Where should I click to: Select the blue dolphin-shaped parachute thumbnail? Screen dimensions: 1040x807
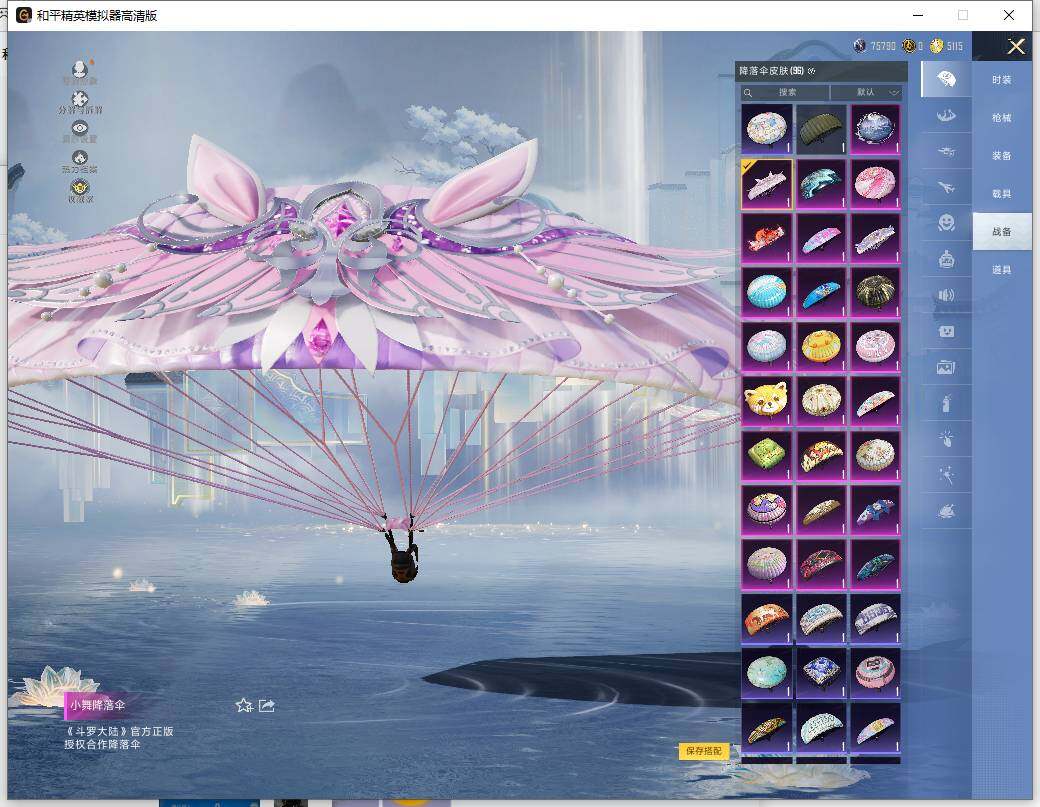[821, 184]
